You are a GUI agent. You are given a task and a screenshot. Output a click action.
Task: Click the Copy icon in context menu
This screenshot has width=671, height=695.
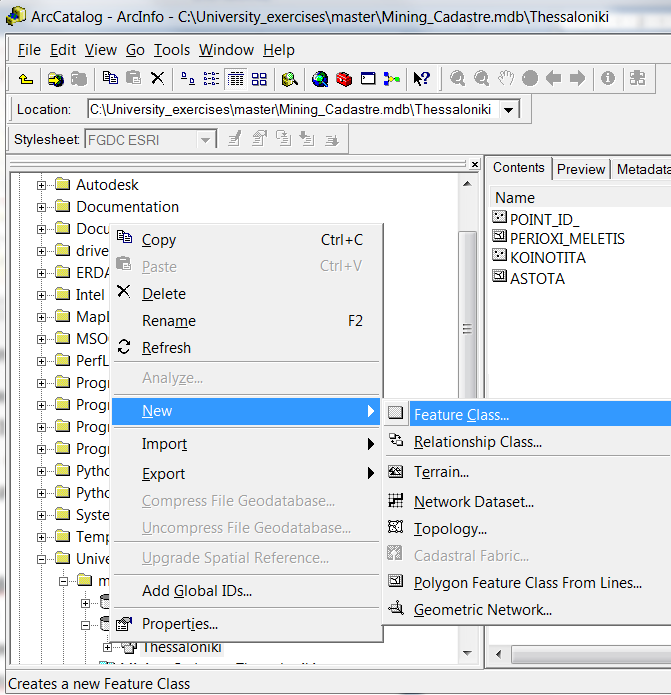(x=124, y=237)
